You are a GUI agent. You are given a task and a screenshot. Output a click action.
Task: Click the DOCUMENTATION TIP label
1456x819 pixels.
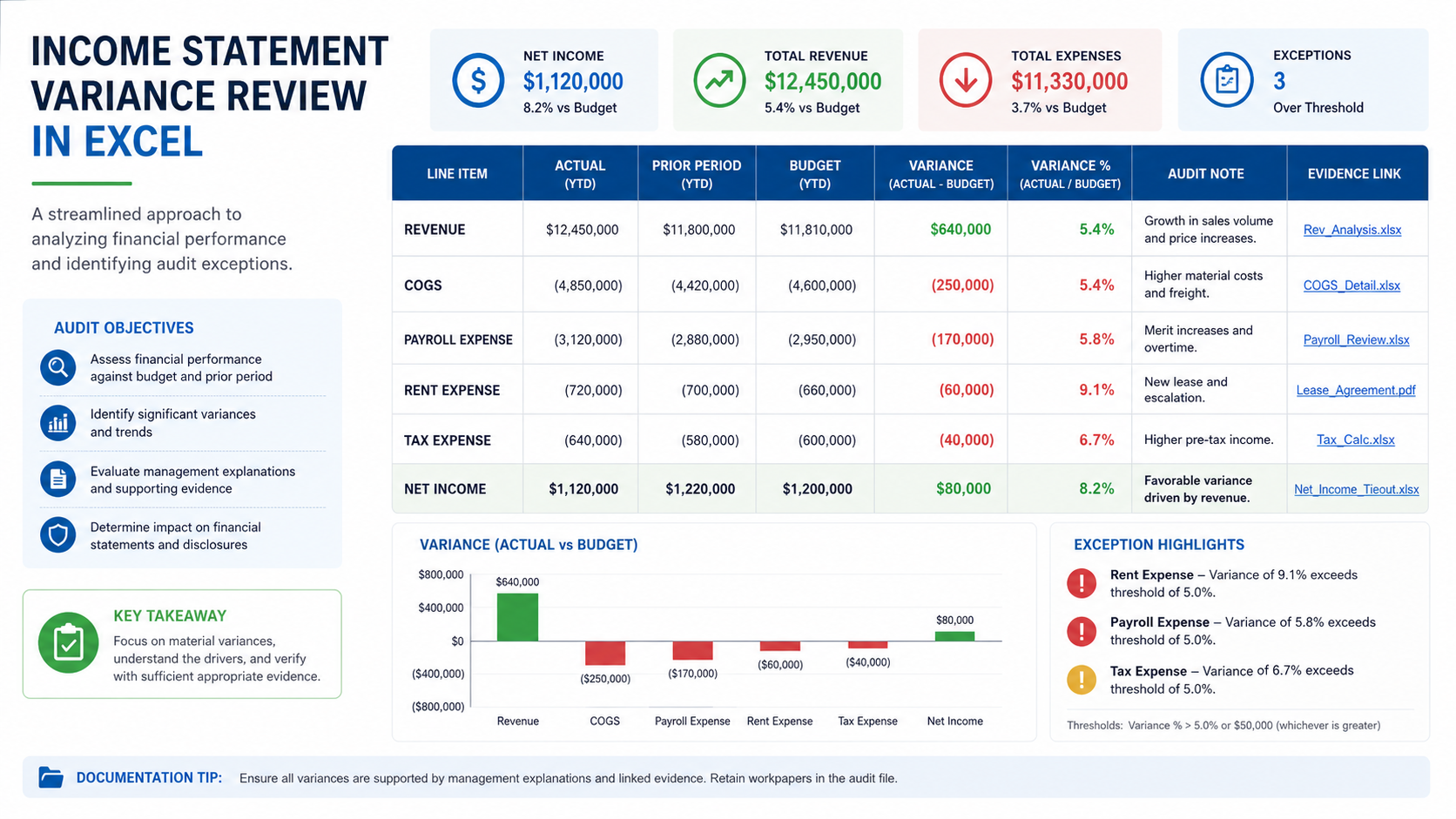pos(149,778)
